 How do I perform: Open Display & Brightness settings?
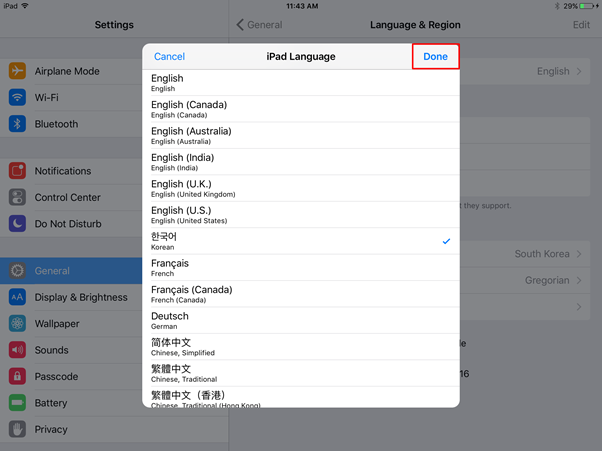[71, 297]
